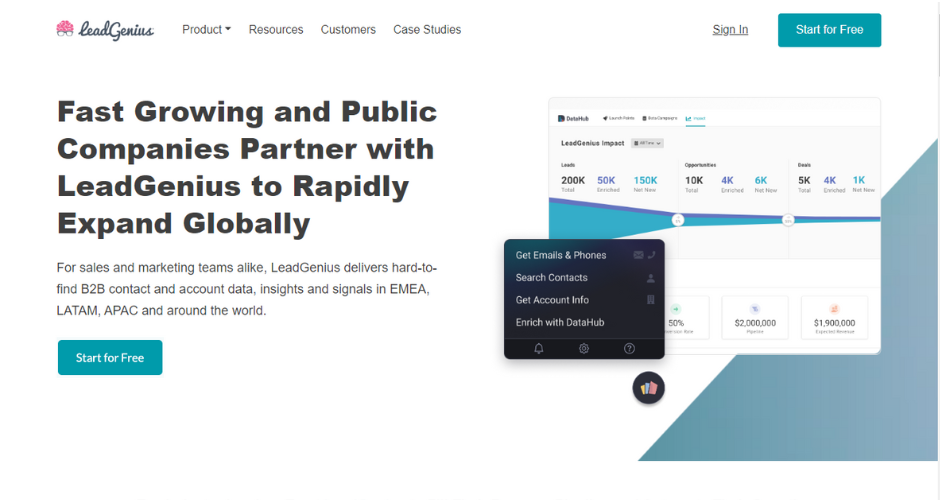This screenshot has width=940, height=500.
Task: Click the Expected Revenue card's orange icon
Action: click(834, 309)
